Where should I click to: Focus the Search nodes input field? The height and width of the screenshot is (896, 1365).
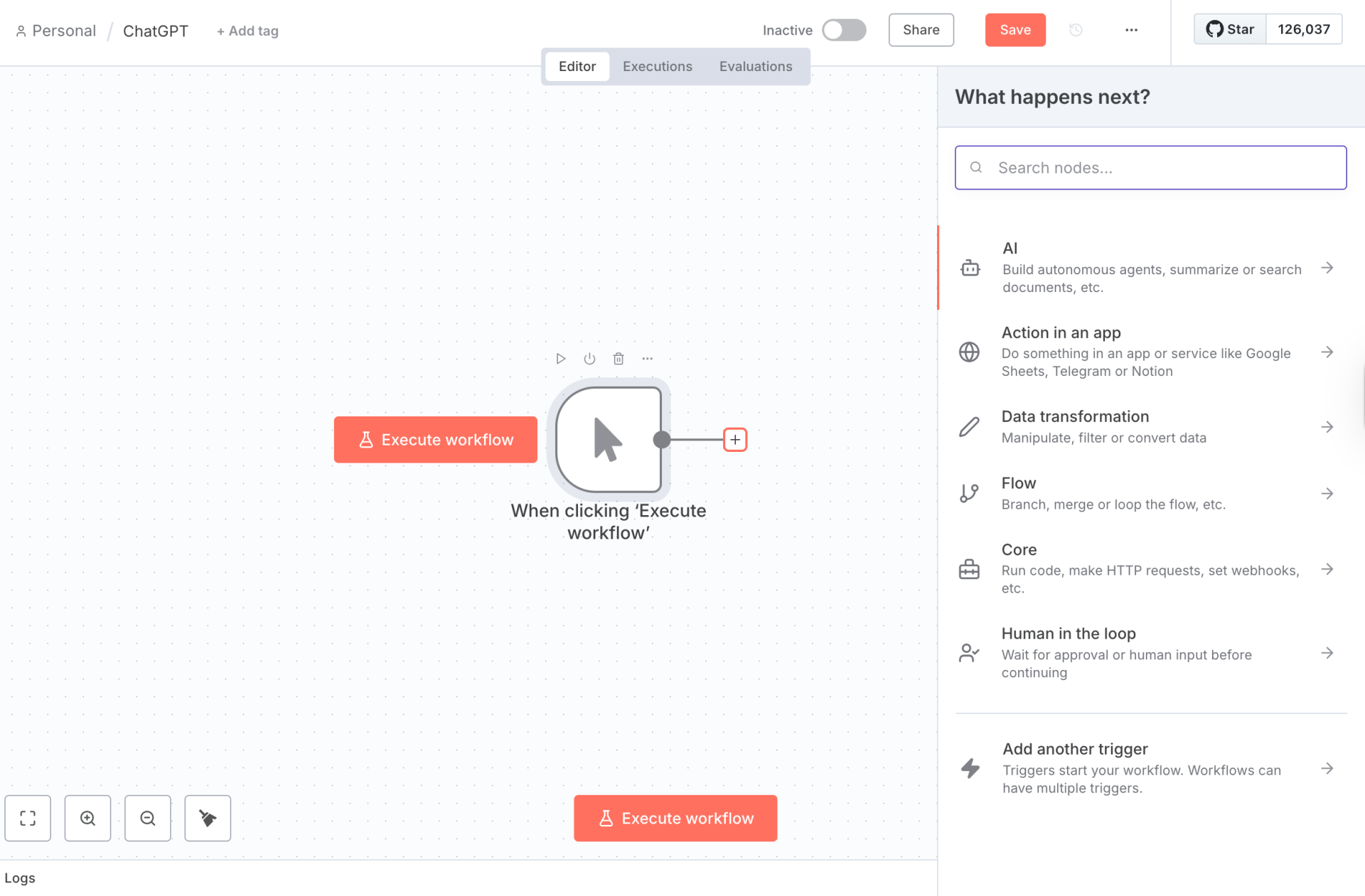point(1150,168)
